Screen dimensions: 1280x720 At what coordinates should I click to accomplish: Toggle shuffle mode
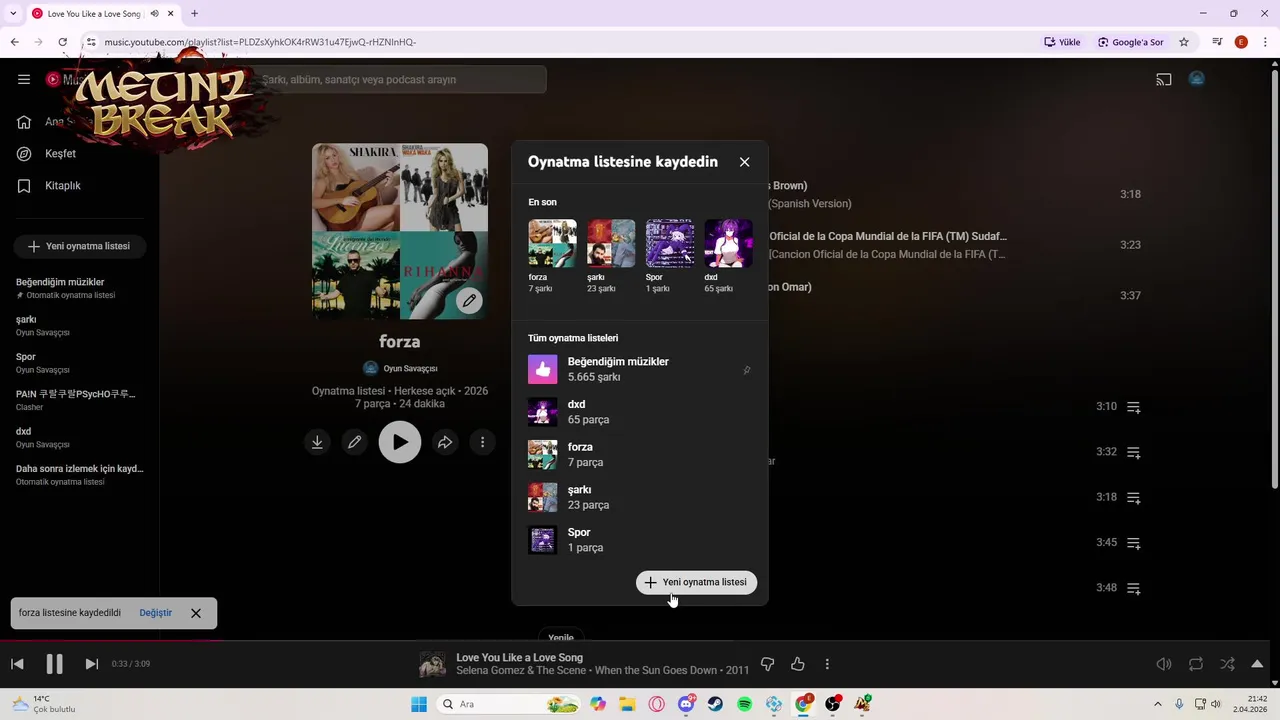pos(1227,664)
